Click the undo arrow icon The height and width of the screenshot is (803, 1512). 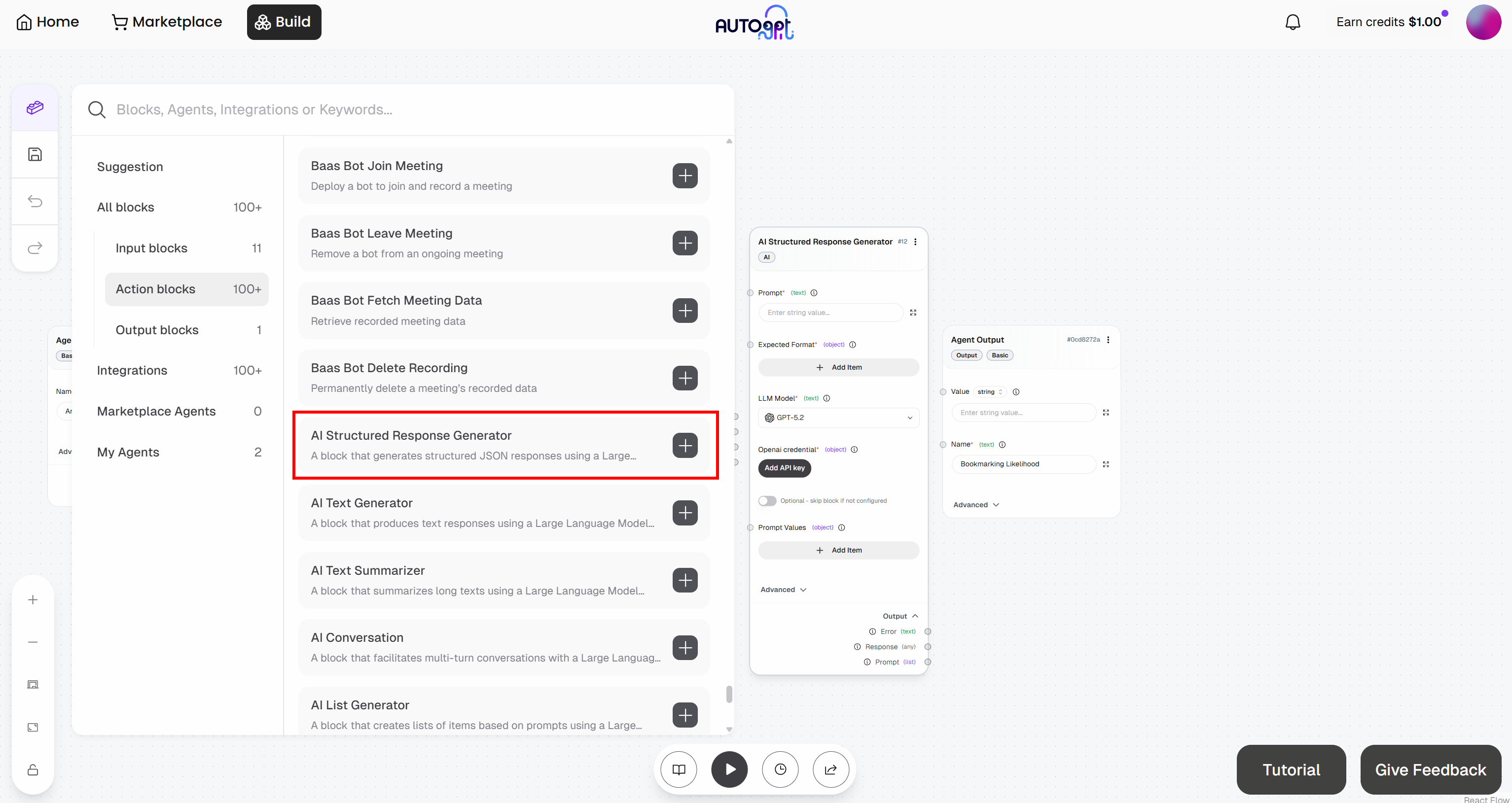[35, 201]
